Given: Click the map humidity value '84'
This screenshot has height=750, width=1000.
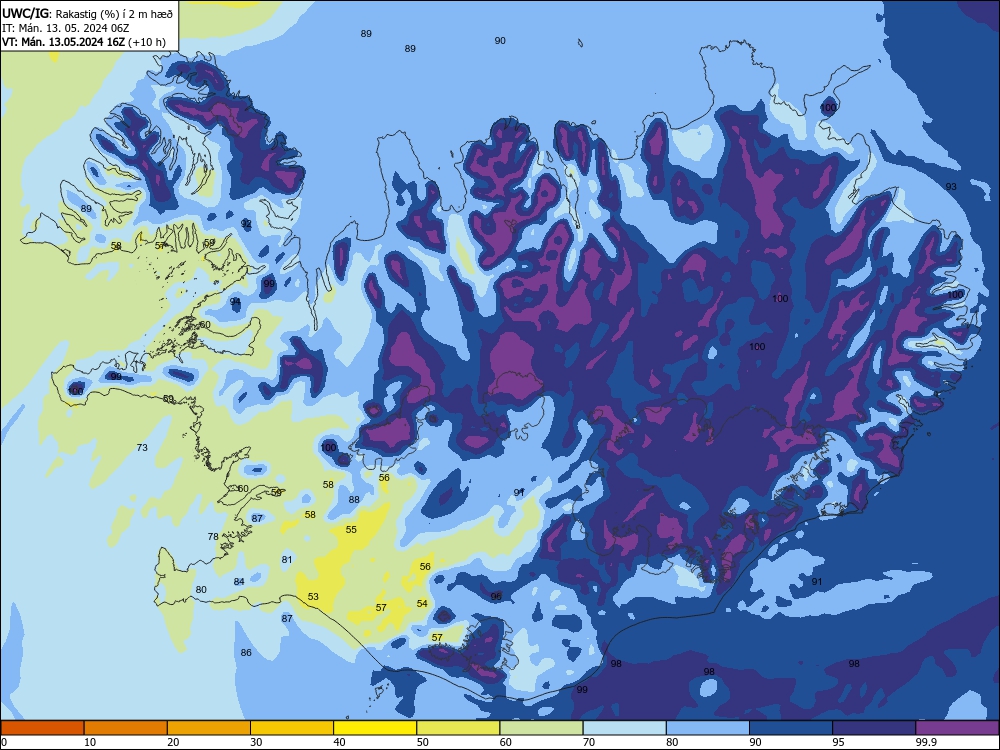Looking at the screenshot, I should [x=239, y=581].
